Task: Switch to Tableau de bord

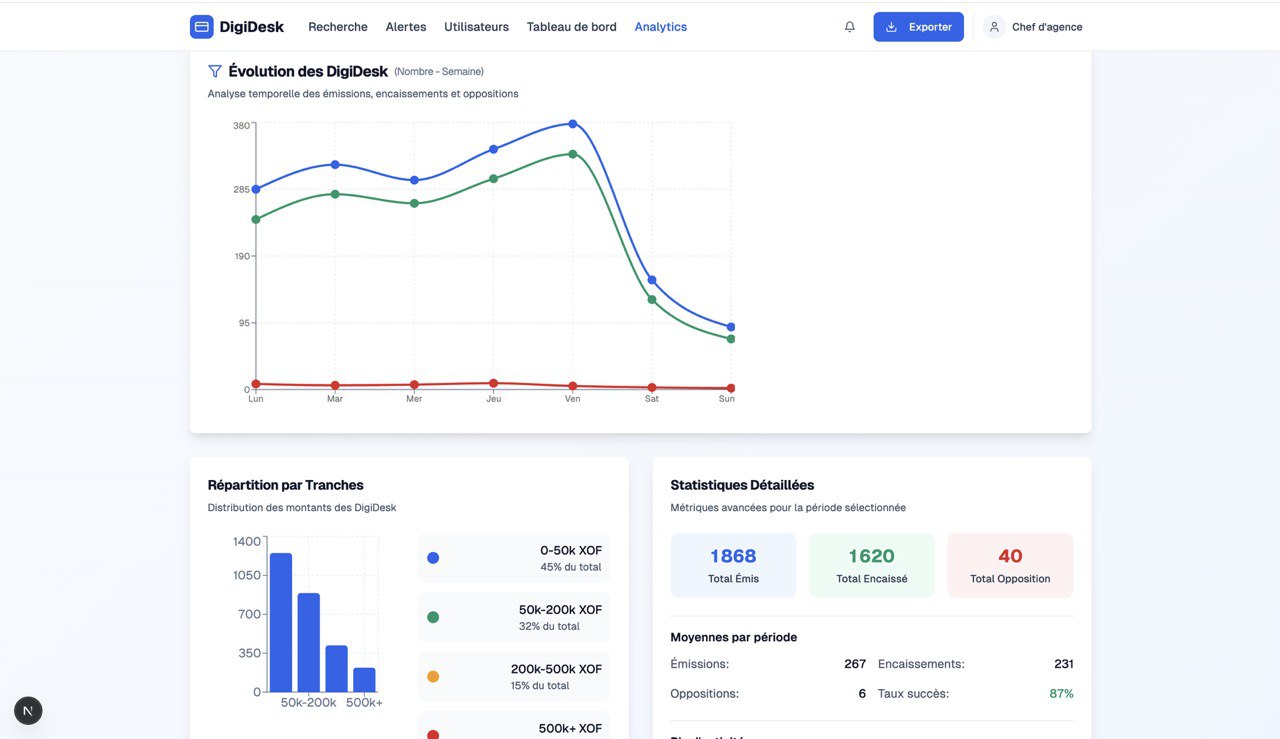Action: 572,27
